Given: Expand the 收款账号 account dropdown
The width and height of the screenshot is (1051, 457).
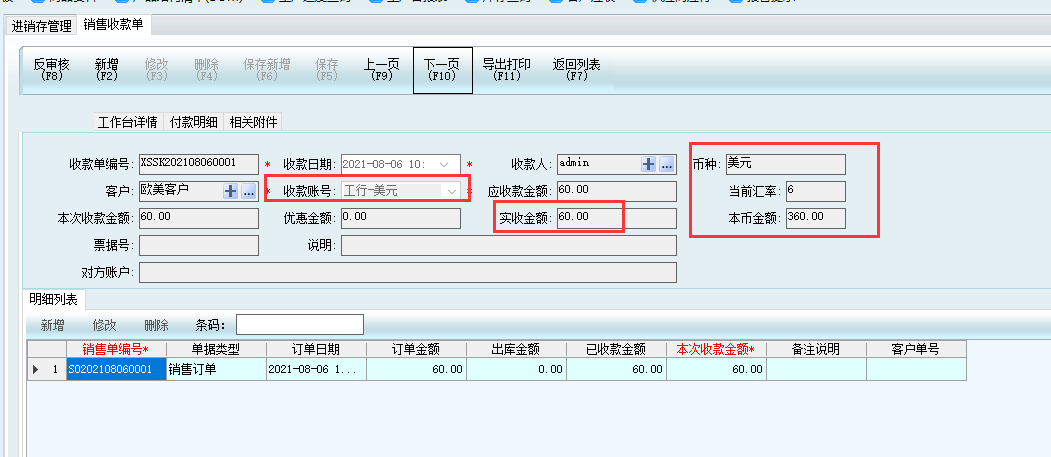Looking at the screenshot, I should click(452, 190).
